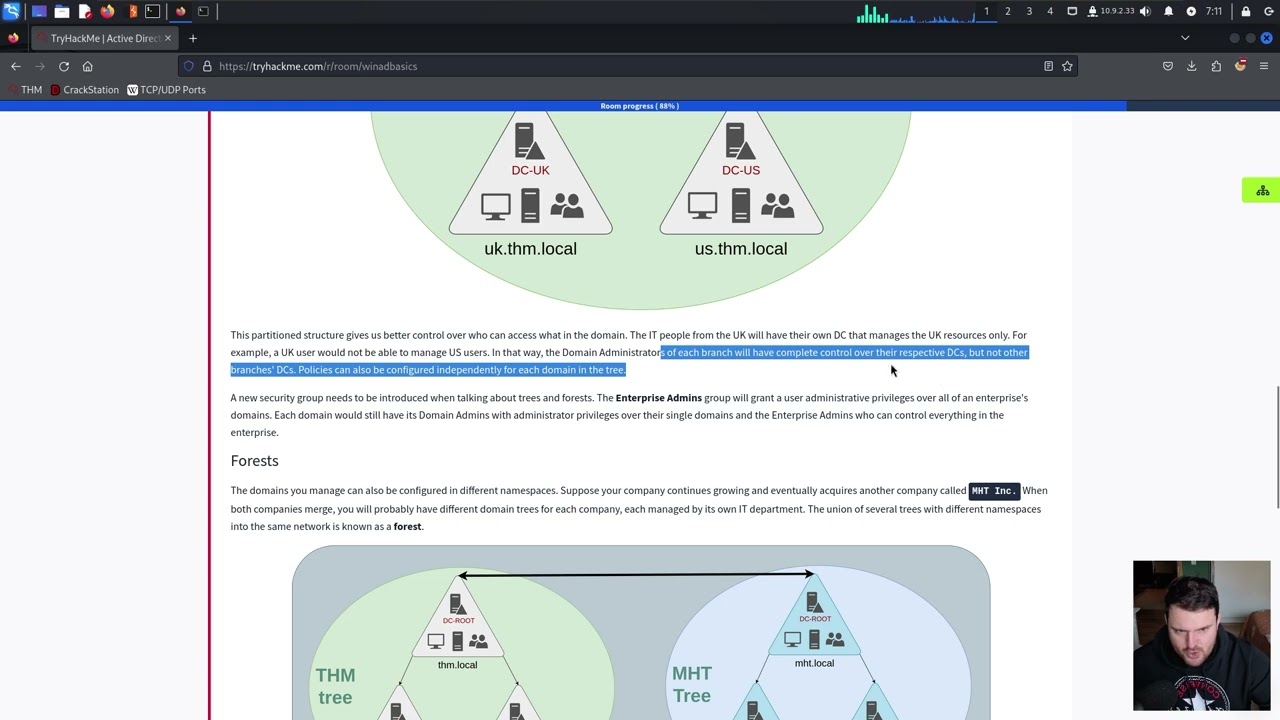Lock the screen with padlock icon
The height and width of the screenshot is (720, 1280).
point(1246,11)
